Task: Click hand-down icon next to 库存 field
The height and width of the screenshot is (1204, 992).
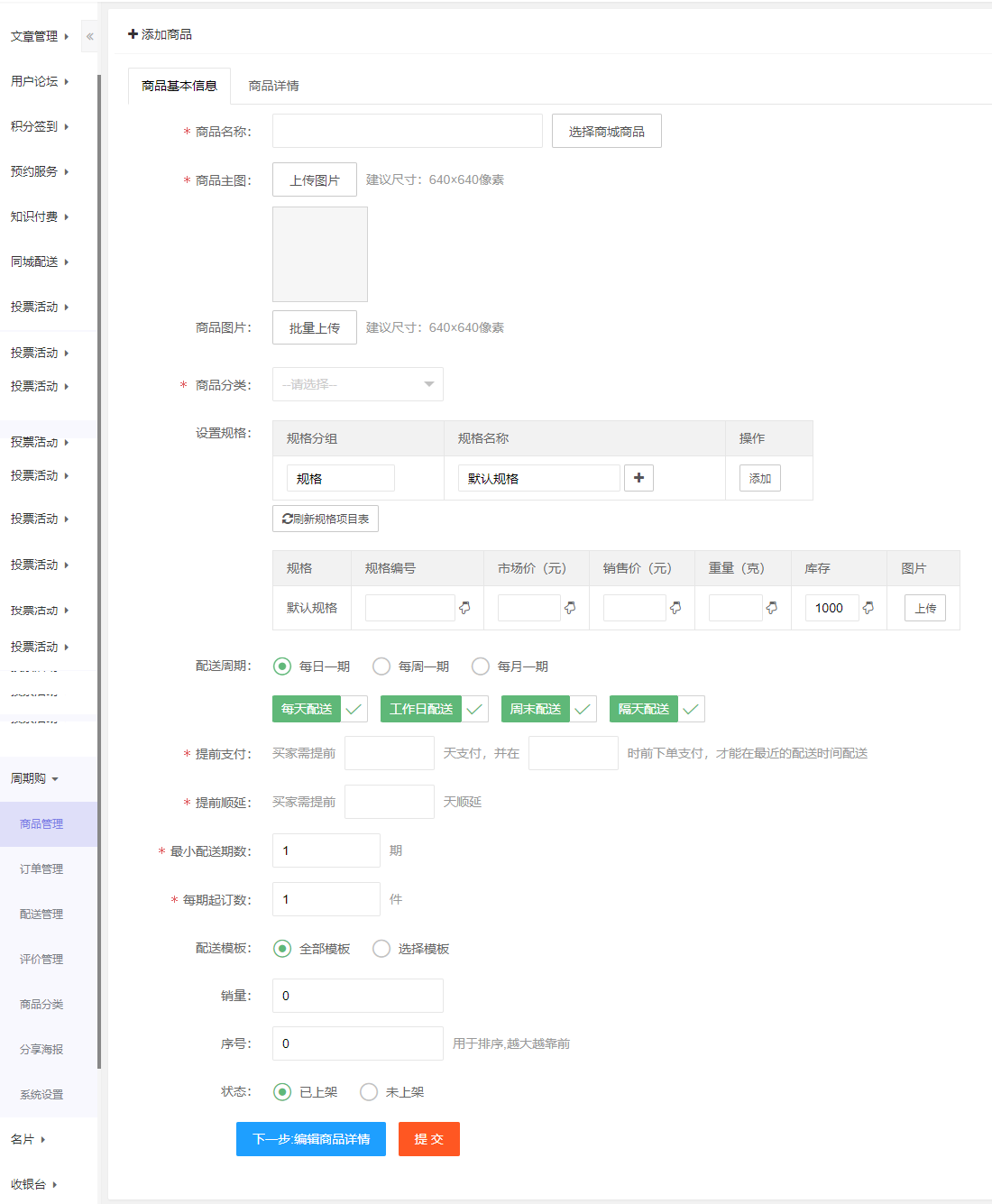Action: pyautogui.click(x=868, y=608)
